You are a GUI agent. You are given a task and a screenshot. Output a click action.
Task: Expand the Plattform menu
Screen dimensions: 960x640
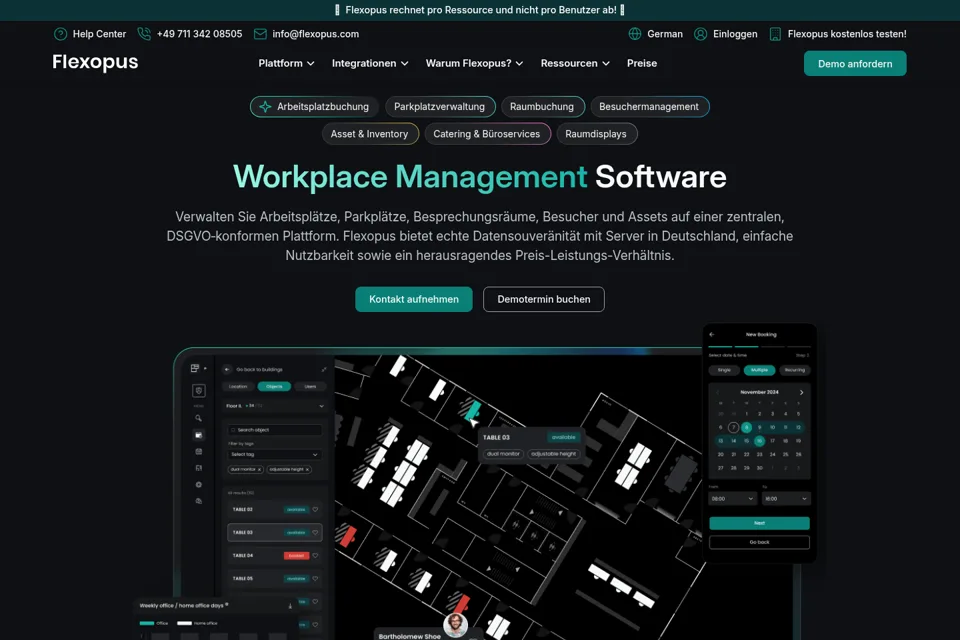[287, 63]
